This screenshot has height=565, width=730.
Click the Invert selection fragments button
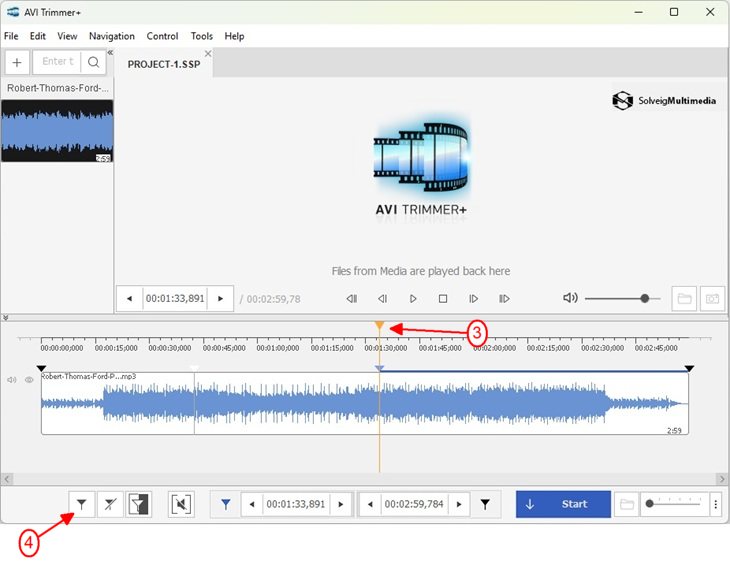(x=139, y=504)
